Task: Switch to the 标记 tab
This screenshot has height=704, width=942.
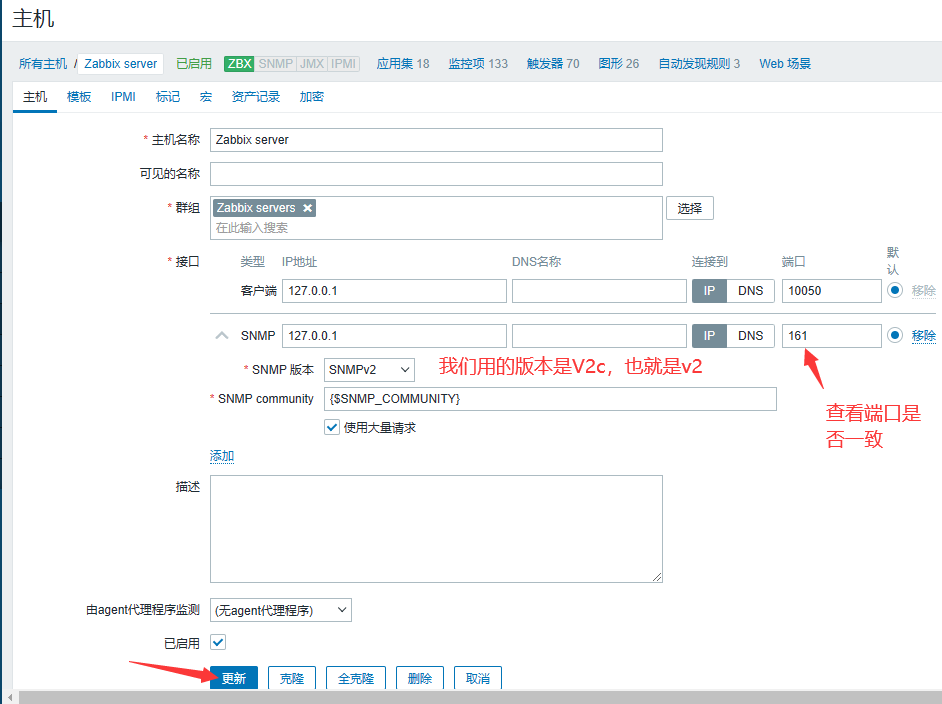Action: coord(168,97)
